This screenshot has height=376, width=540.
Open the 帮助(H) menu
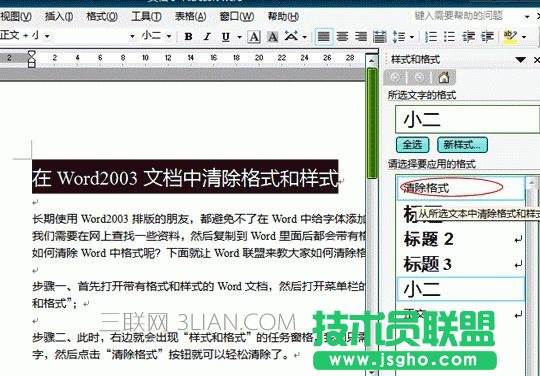[283, 16]
